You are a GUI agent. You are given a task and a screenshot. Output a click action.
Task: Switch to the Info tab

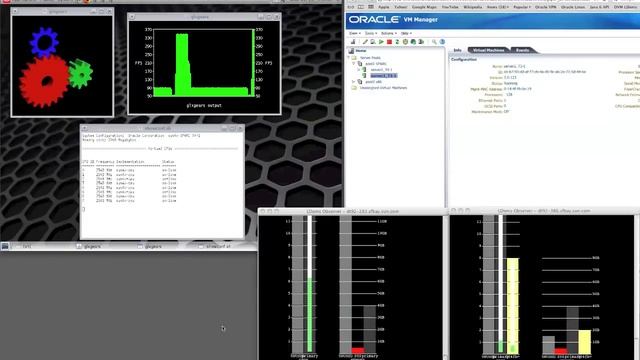point(458,50)
